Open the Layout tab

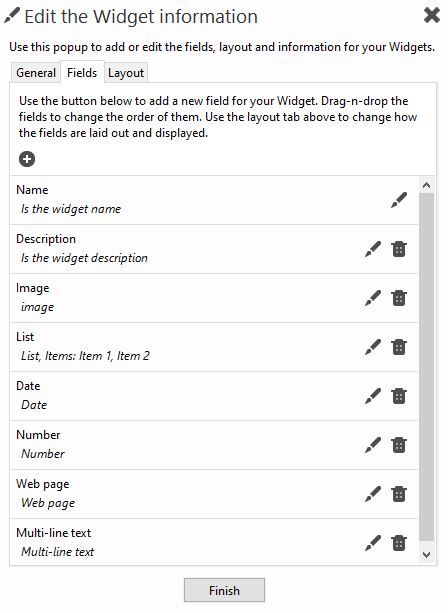click(126, 73)
